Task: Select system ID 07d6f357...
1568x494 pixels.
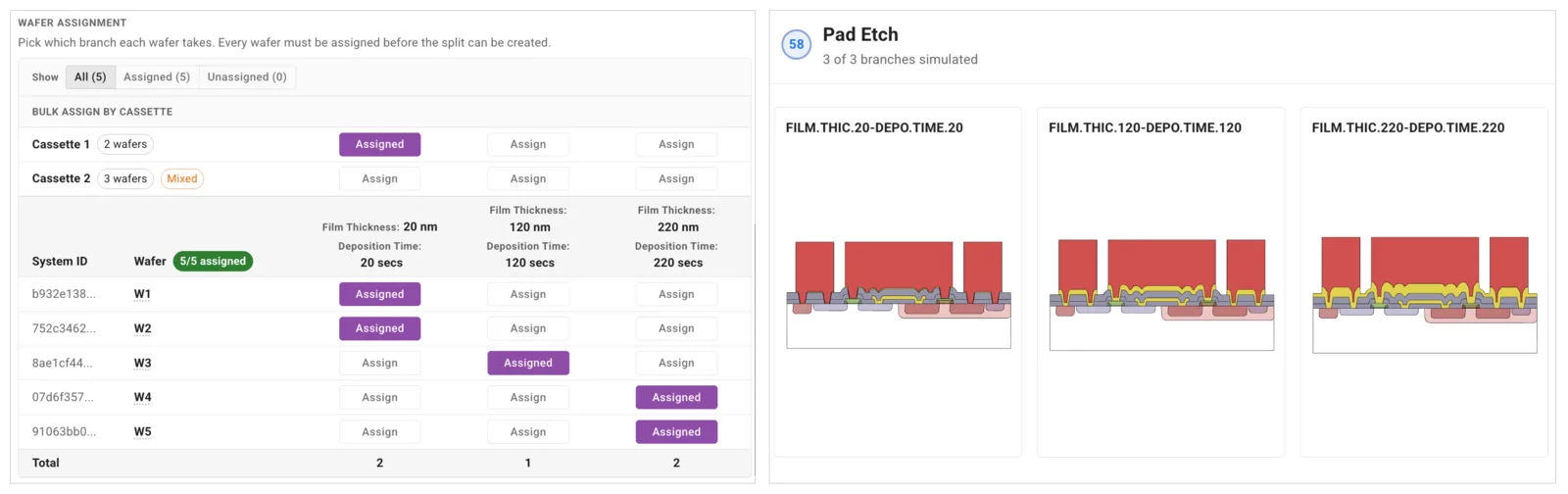Action: [x=63, y=397]
